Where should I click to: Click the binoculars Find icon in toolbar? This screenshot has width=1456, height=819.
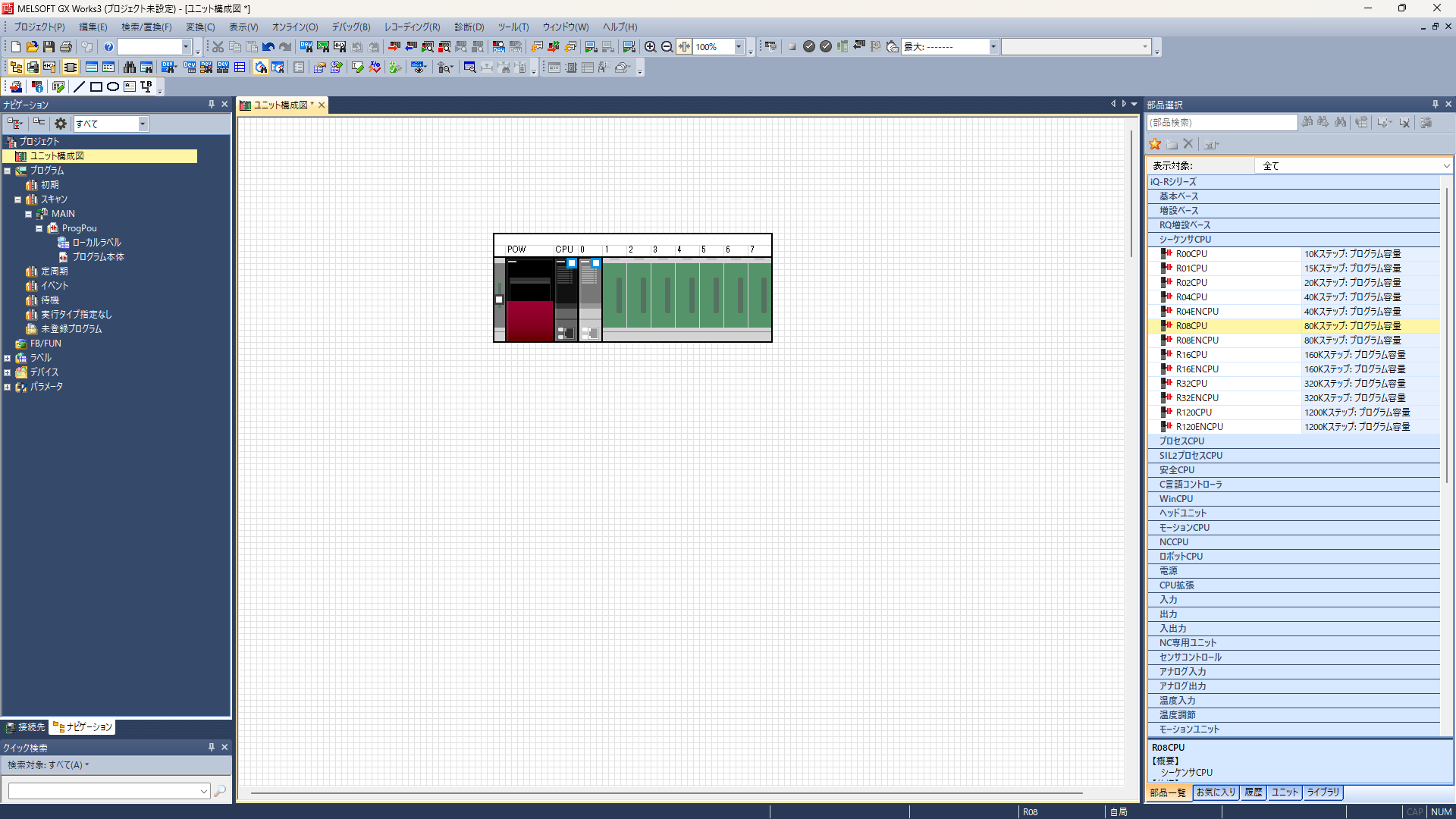tap(130, 67)
